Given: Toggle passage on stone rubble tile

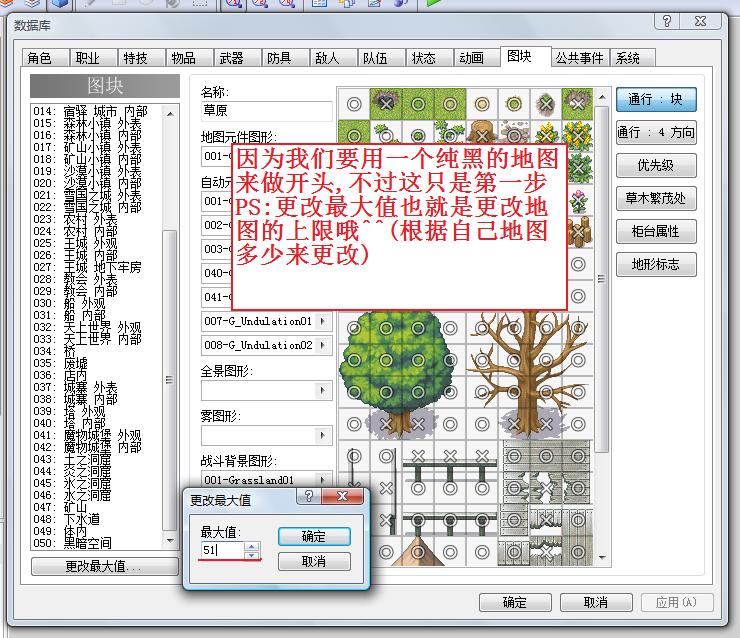Looking at the screenshot, I should 514,136.
